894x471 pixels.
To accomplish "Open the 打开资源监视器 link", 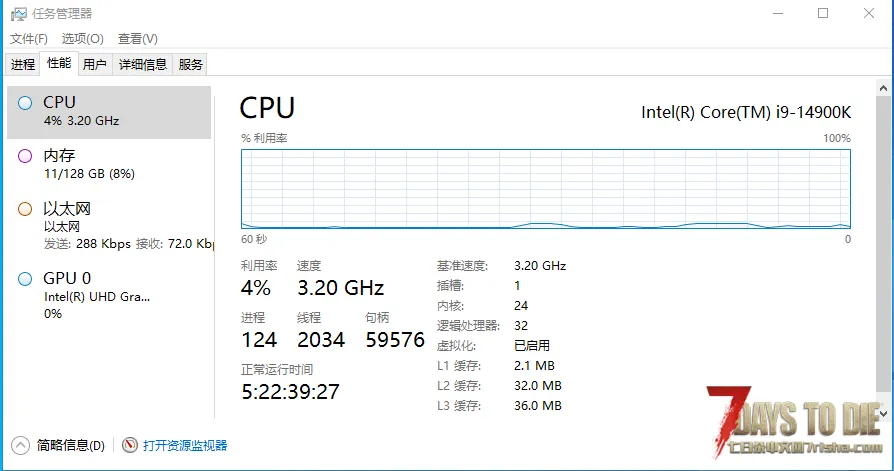I will pyautogui.click(x=185, y=445).
